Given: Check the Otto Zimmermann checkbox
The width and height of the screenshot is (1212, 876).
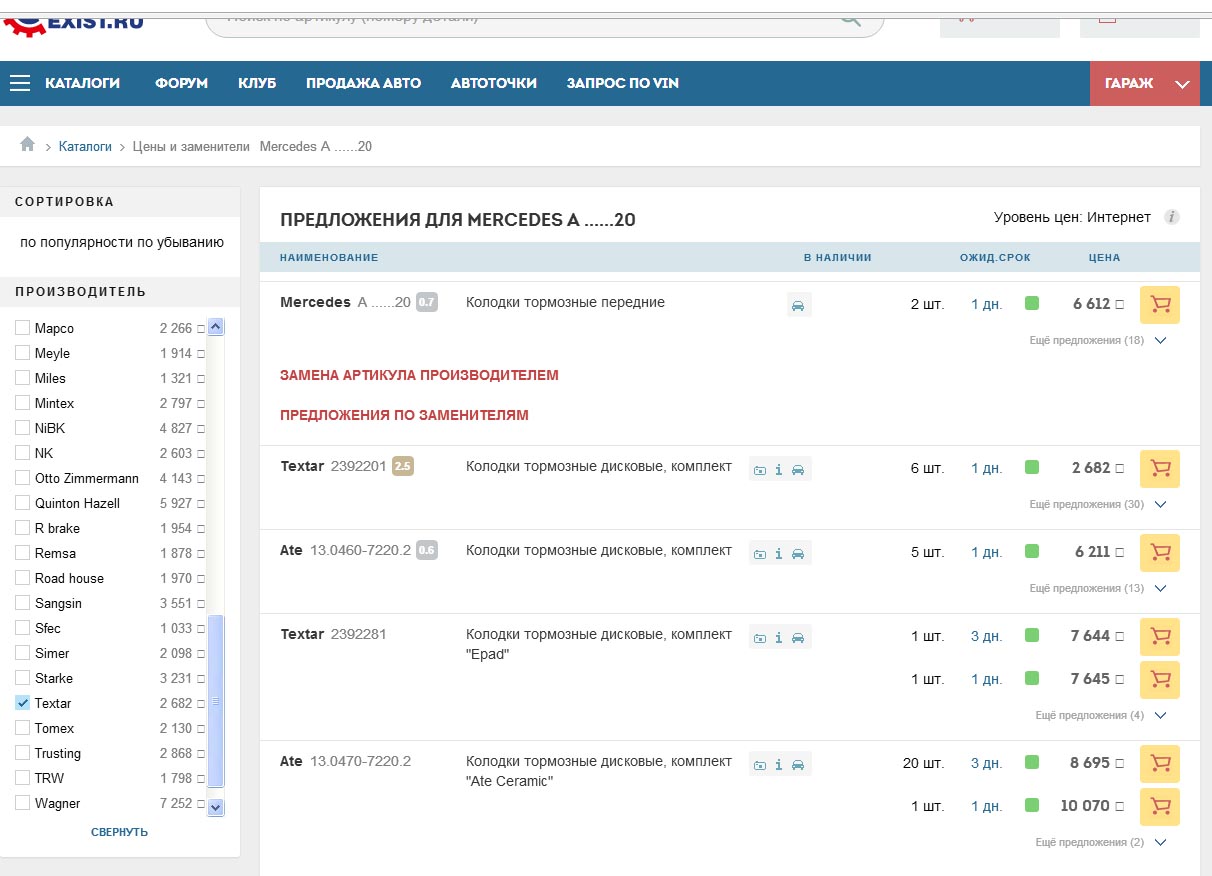Looking at the screenshot, I should (22, 478).
